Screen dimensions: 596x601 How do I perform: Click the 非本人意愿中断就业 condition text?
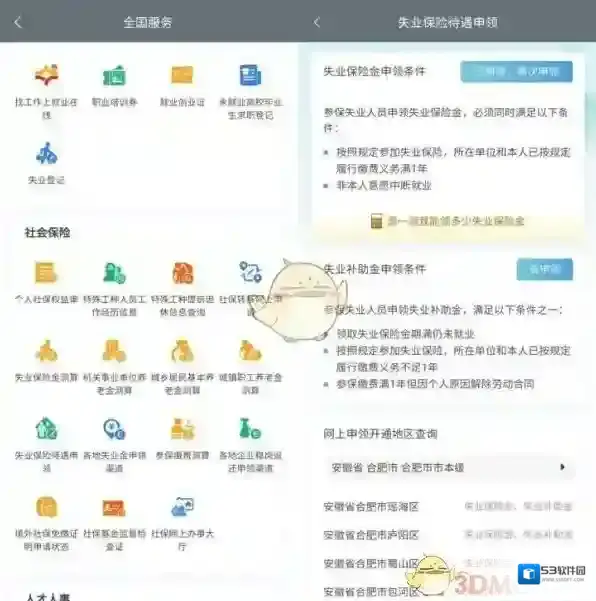coord(384,186)
